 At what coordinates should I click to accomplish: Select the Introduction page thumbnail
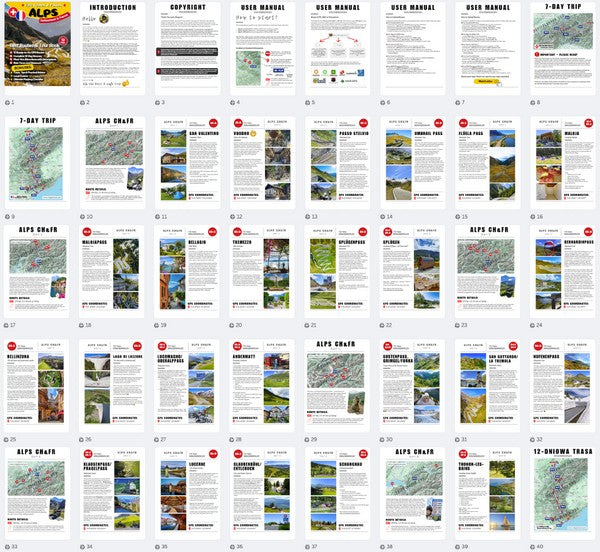[110, 48]
